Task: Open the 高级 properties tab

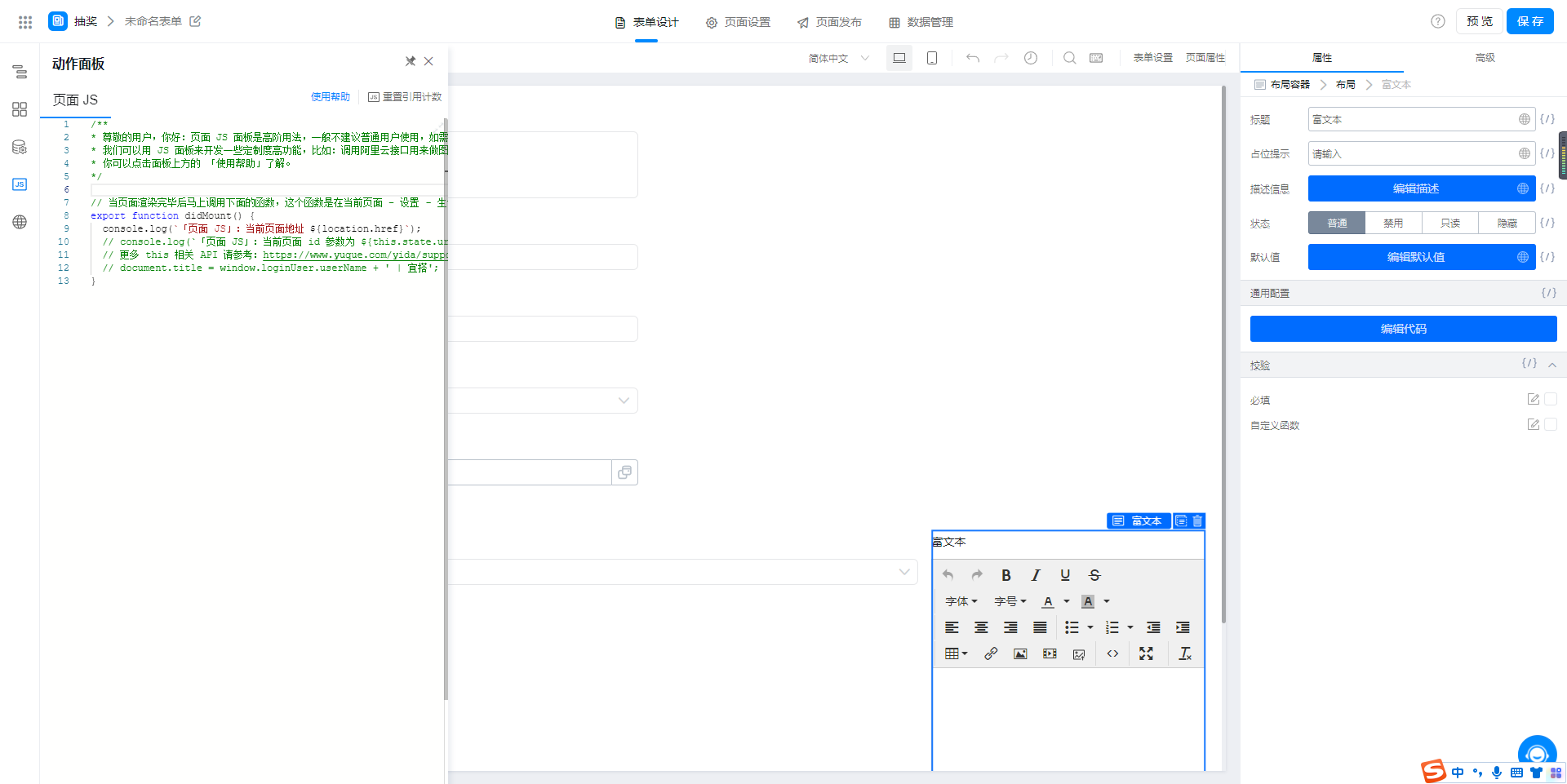Action: (x=1485, y=58)
